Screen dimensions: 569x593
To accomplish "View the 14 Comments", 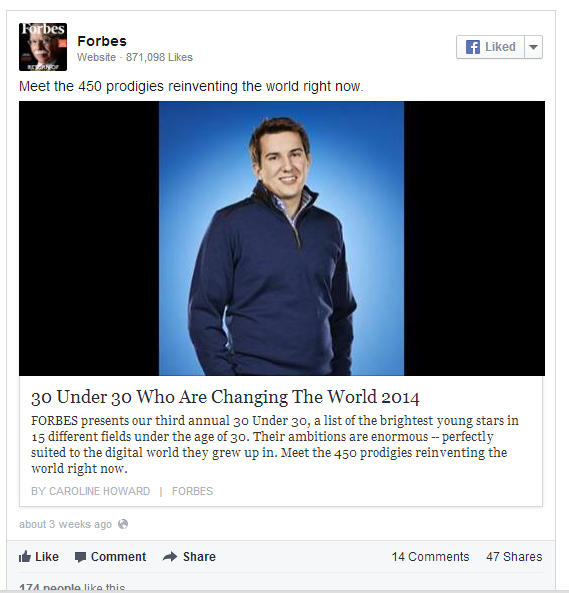I will [x=430, y=557].
